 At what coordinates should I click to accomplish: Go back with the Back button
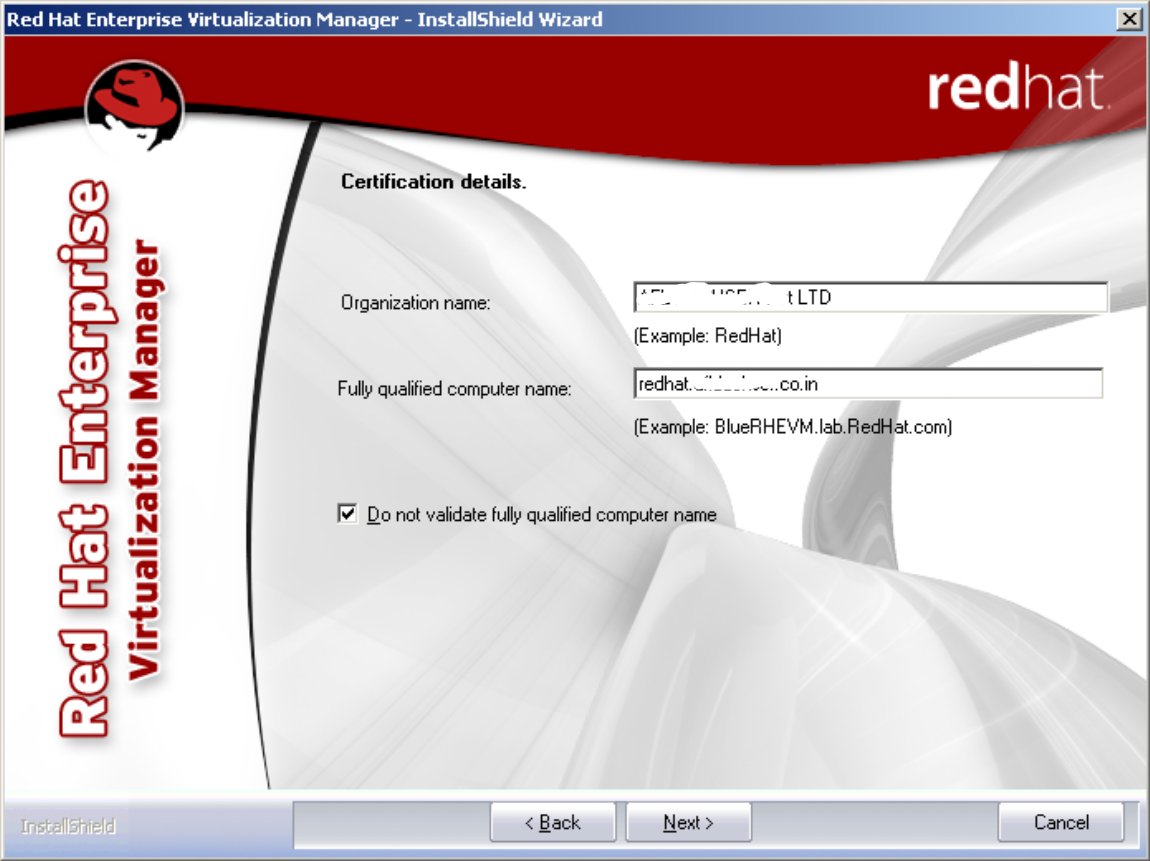coord(552,822)
